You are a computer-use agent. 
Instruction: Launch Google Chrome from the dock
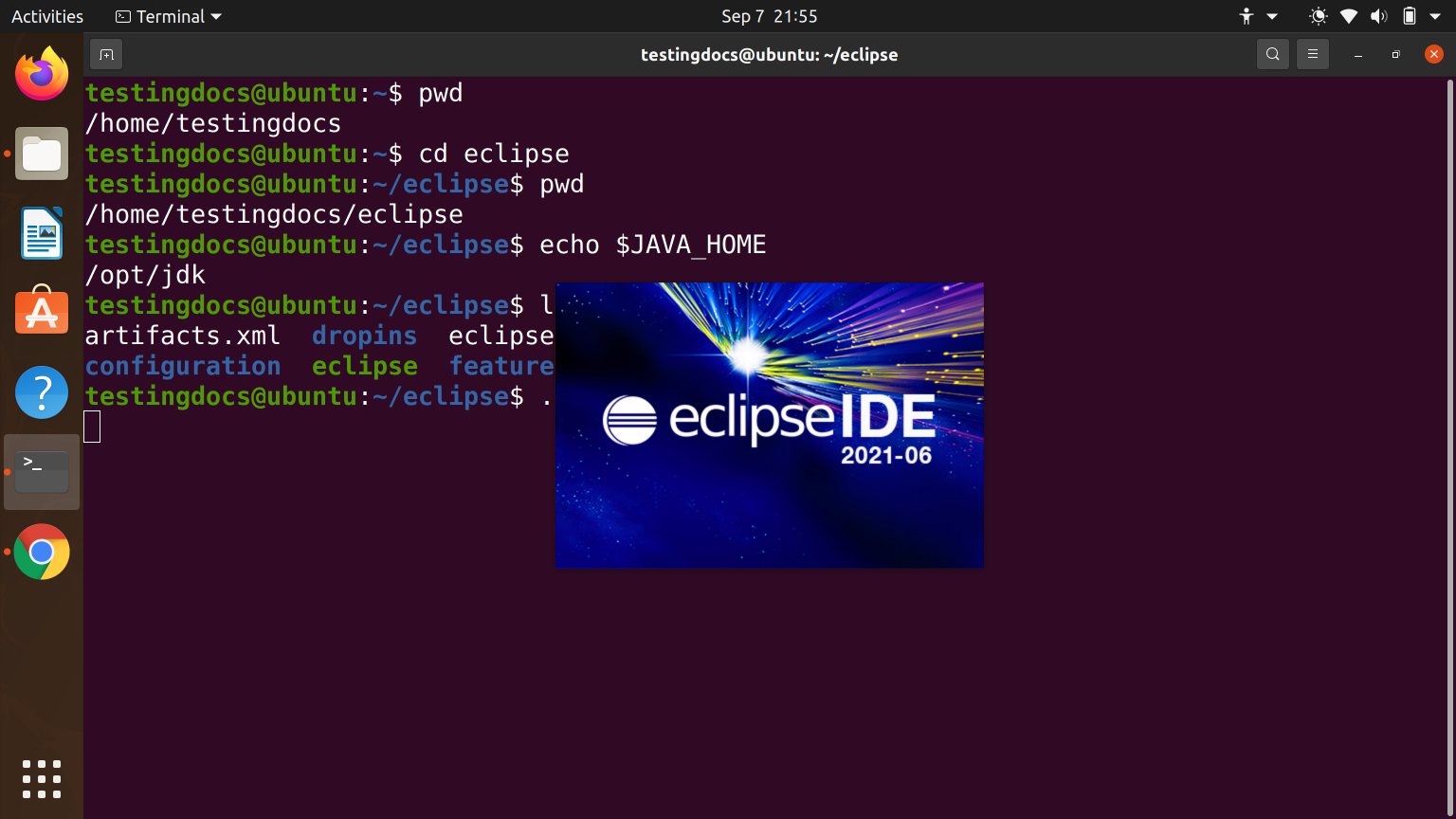(x=42, y=552)
